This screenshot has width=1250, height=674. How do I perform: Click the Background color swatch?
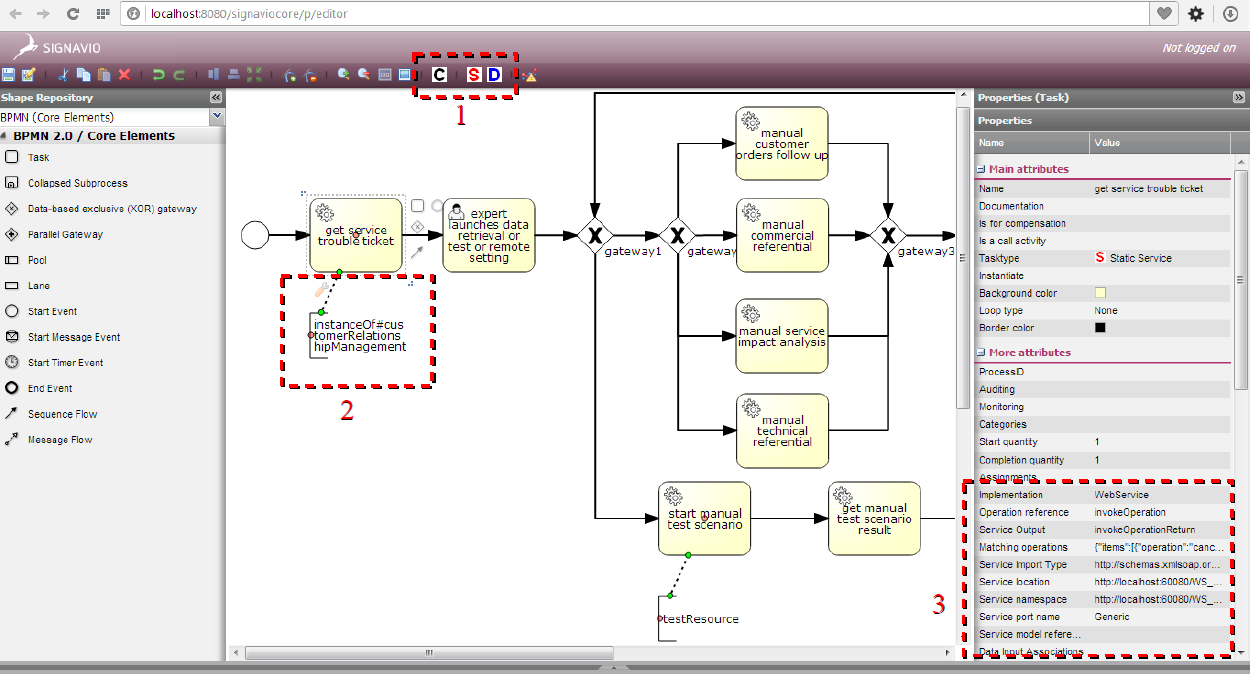(x=1100, y=293)
